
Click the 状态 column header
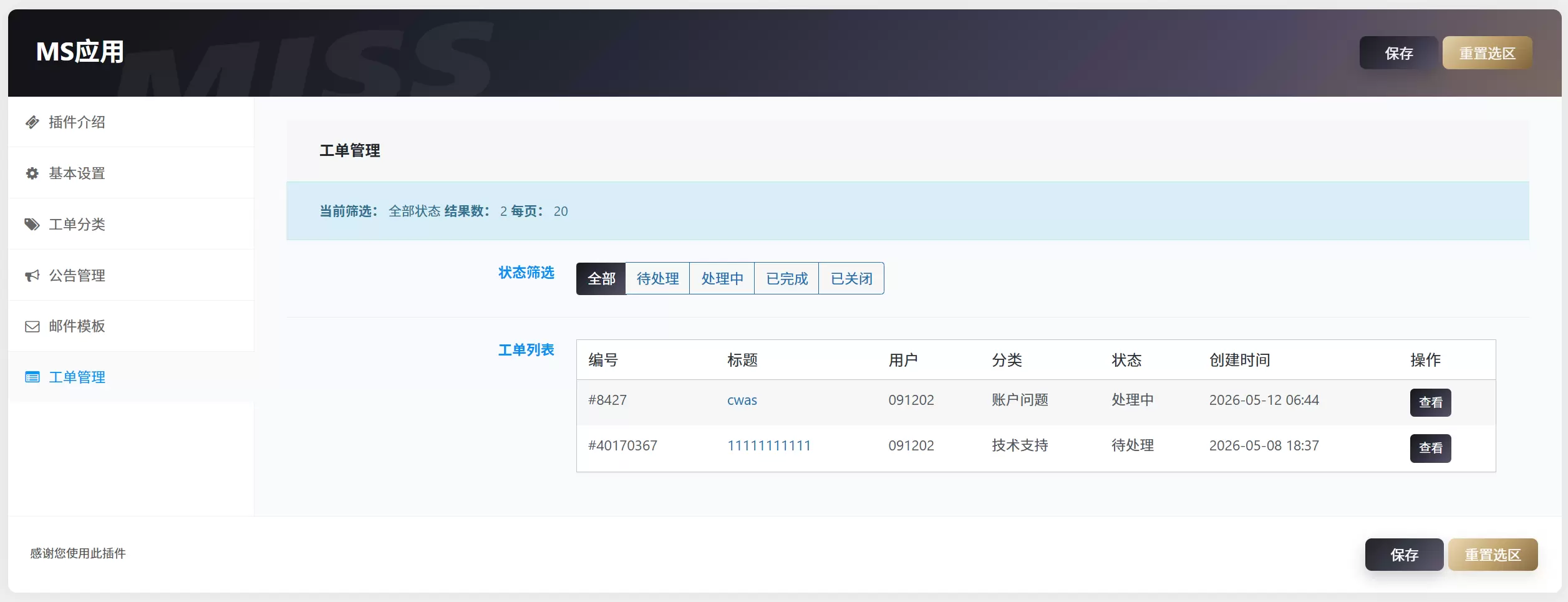(x=1126, y=361)
